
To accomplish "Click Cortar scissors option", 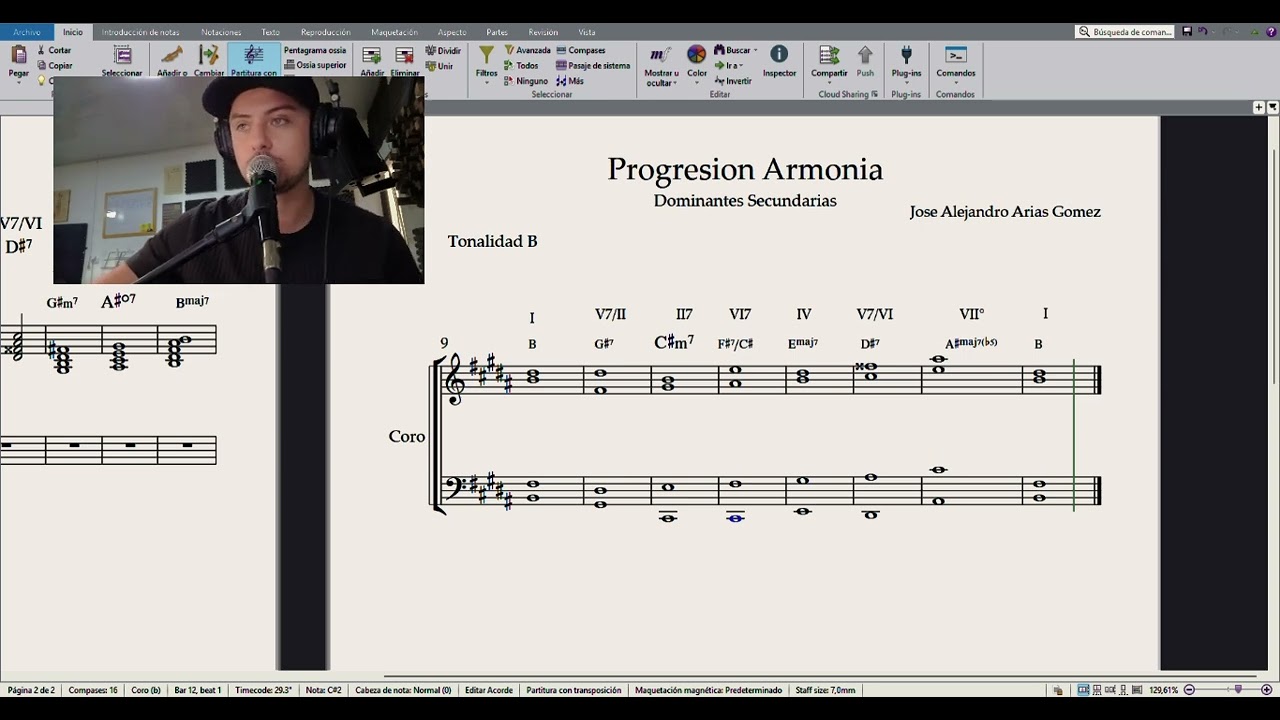I will [55, 50].
